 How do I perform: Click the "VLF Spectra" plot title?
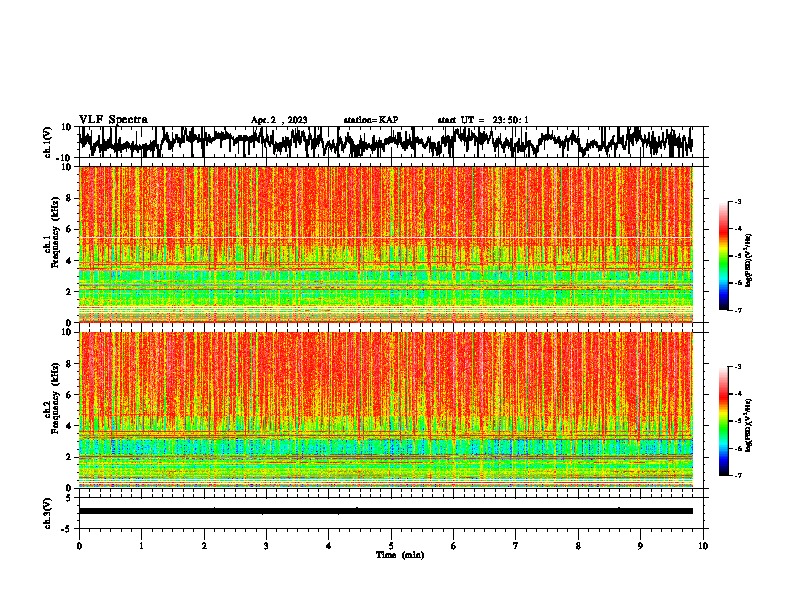coord(113,120)
